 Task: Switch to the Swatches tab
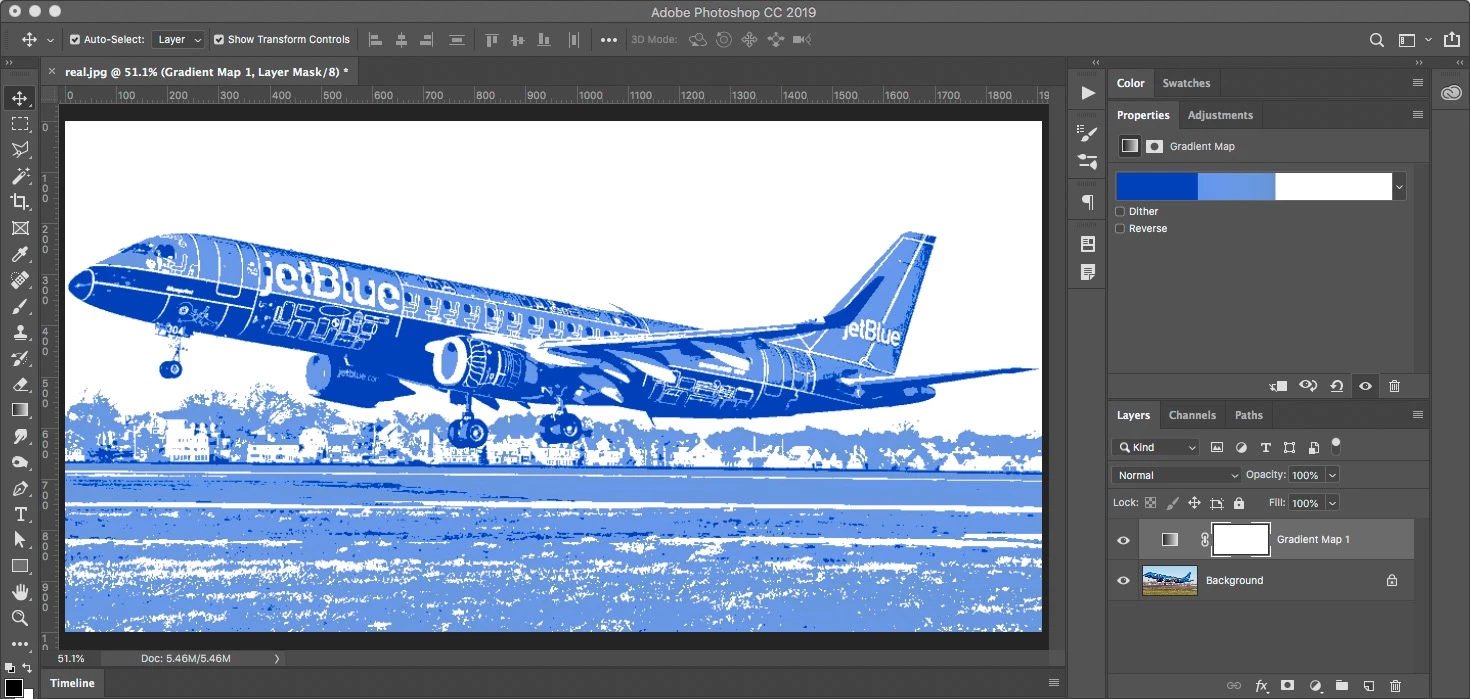1186,83
